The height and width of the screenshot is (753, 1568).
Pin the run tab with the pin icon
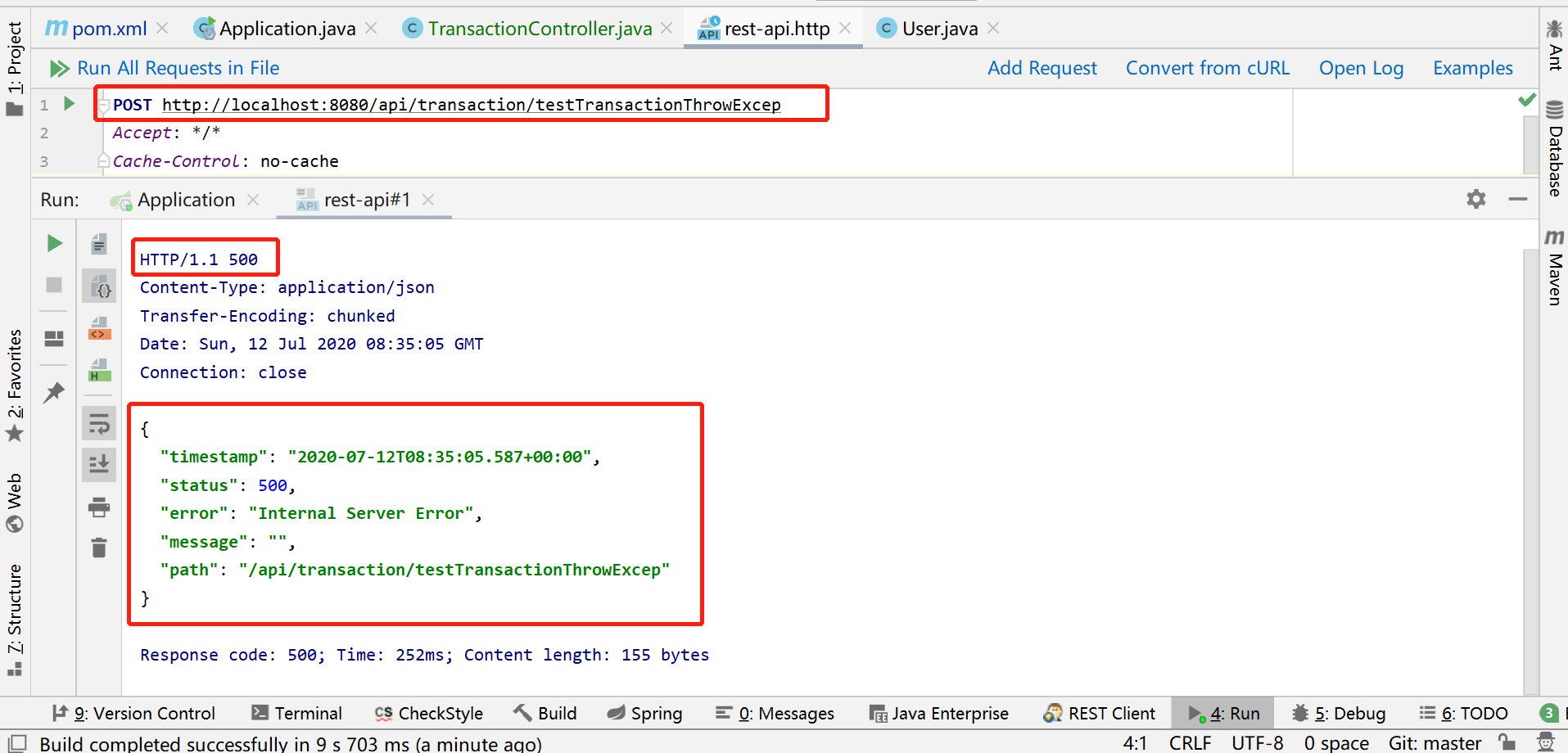(54, 392)
